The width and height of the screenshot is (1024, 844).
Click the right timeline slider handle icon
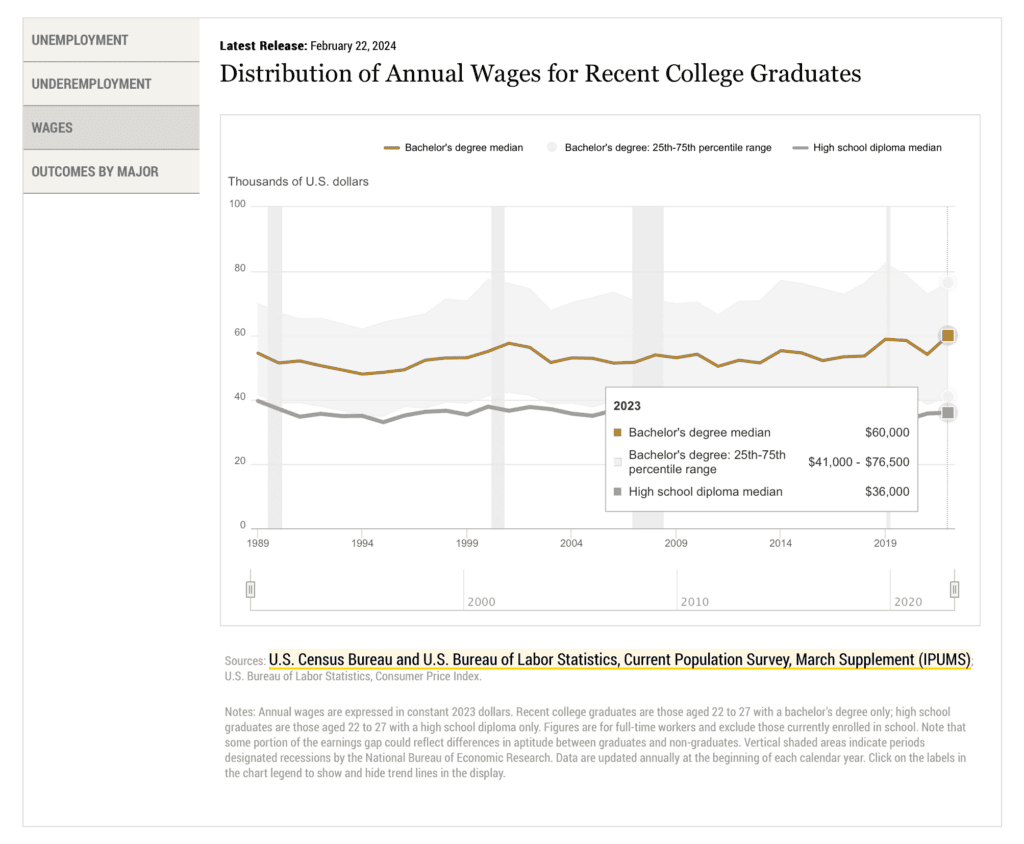coord(954,589)
